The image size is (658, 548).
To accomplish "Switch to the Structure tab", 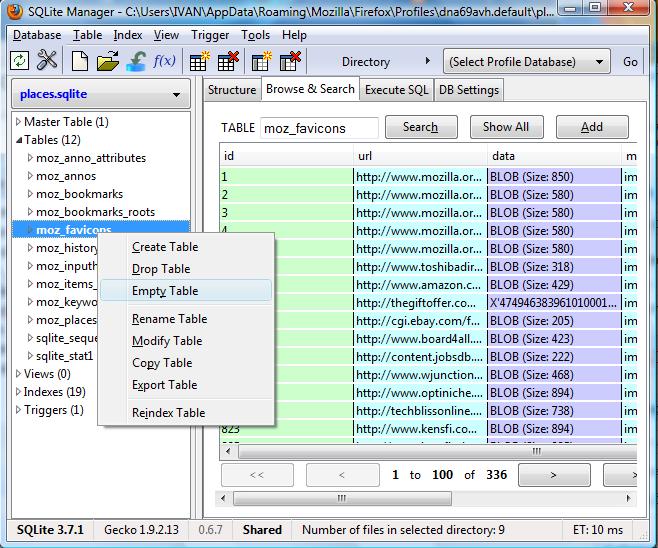I will [x=232, y=90].
